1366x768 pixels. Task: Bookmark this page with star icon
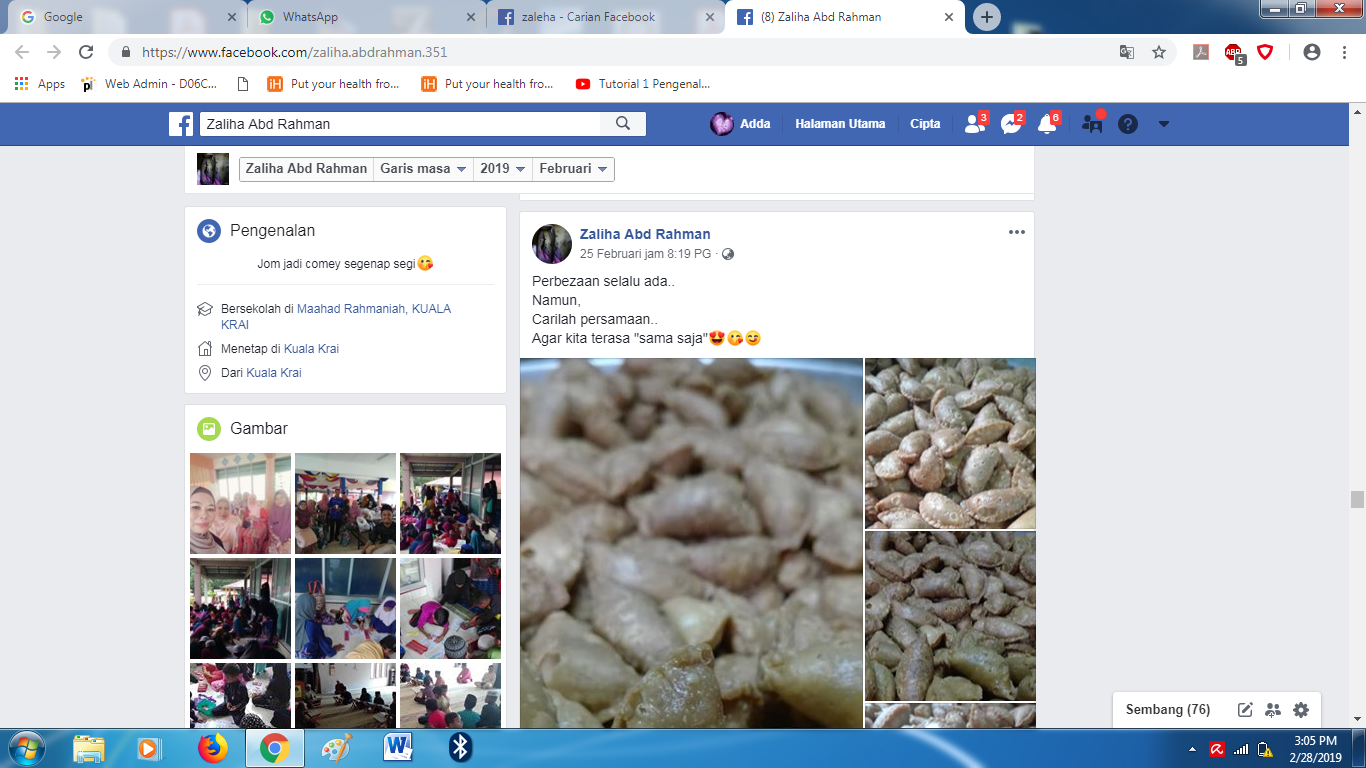click(x=1159, y=52)
